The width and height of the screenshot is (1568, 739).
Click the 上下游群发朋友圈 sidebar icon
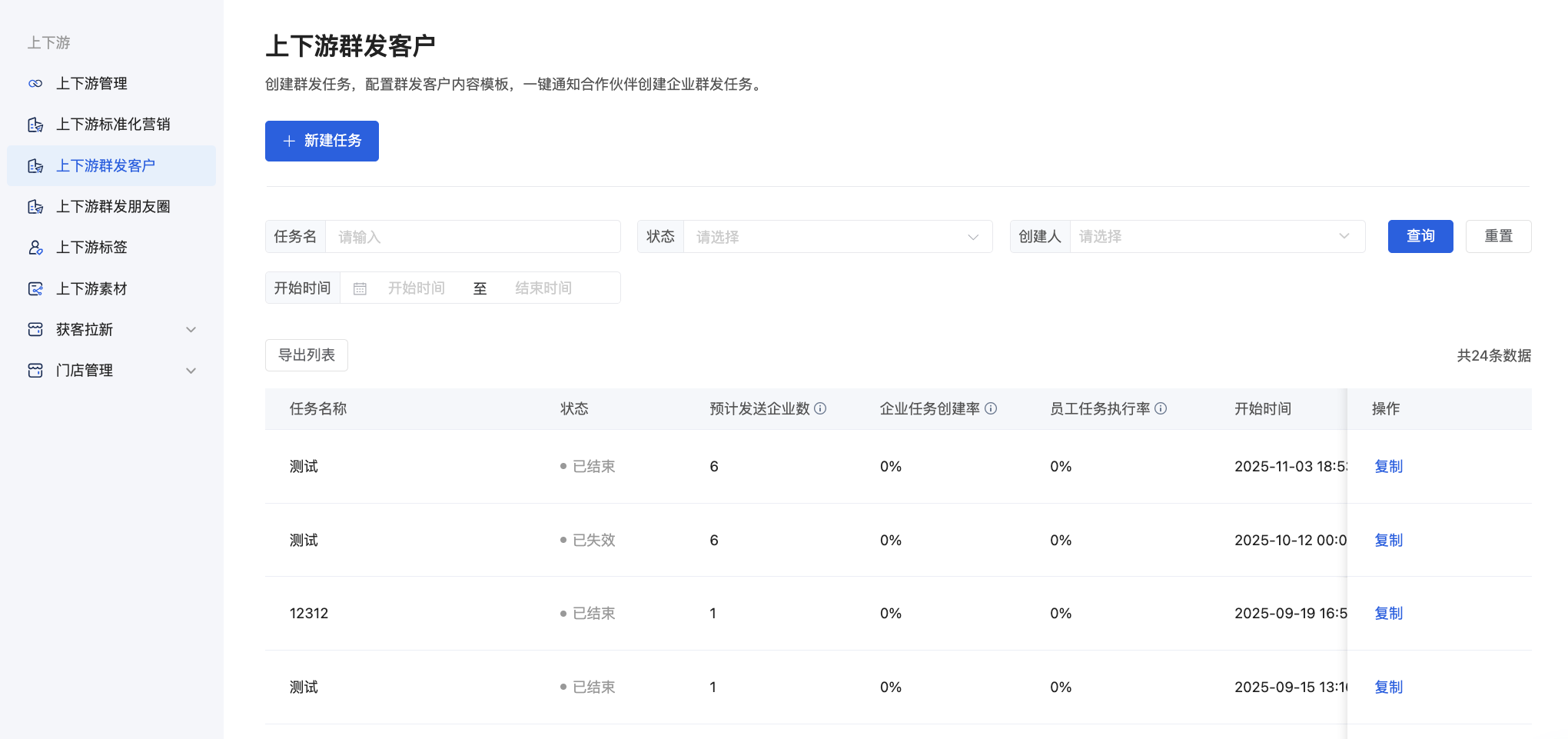35,207
